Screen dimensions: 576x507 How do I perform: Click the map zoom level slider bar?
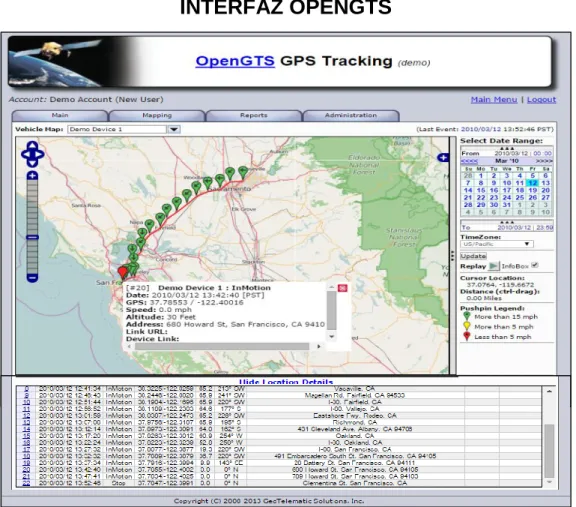coord(32,227)
